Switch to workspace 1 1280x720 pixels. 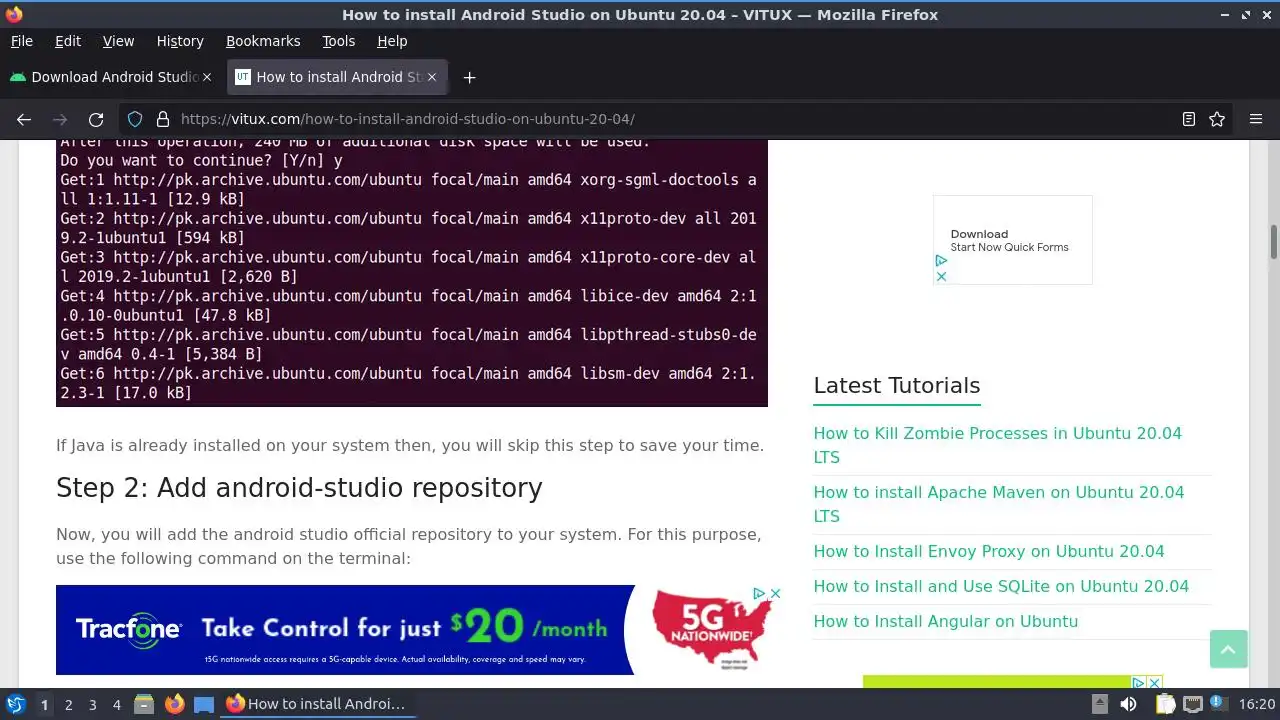pyautogui.click(x=44, y=705)
